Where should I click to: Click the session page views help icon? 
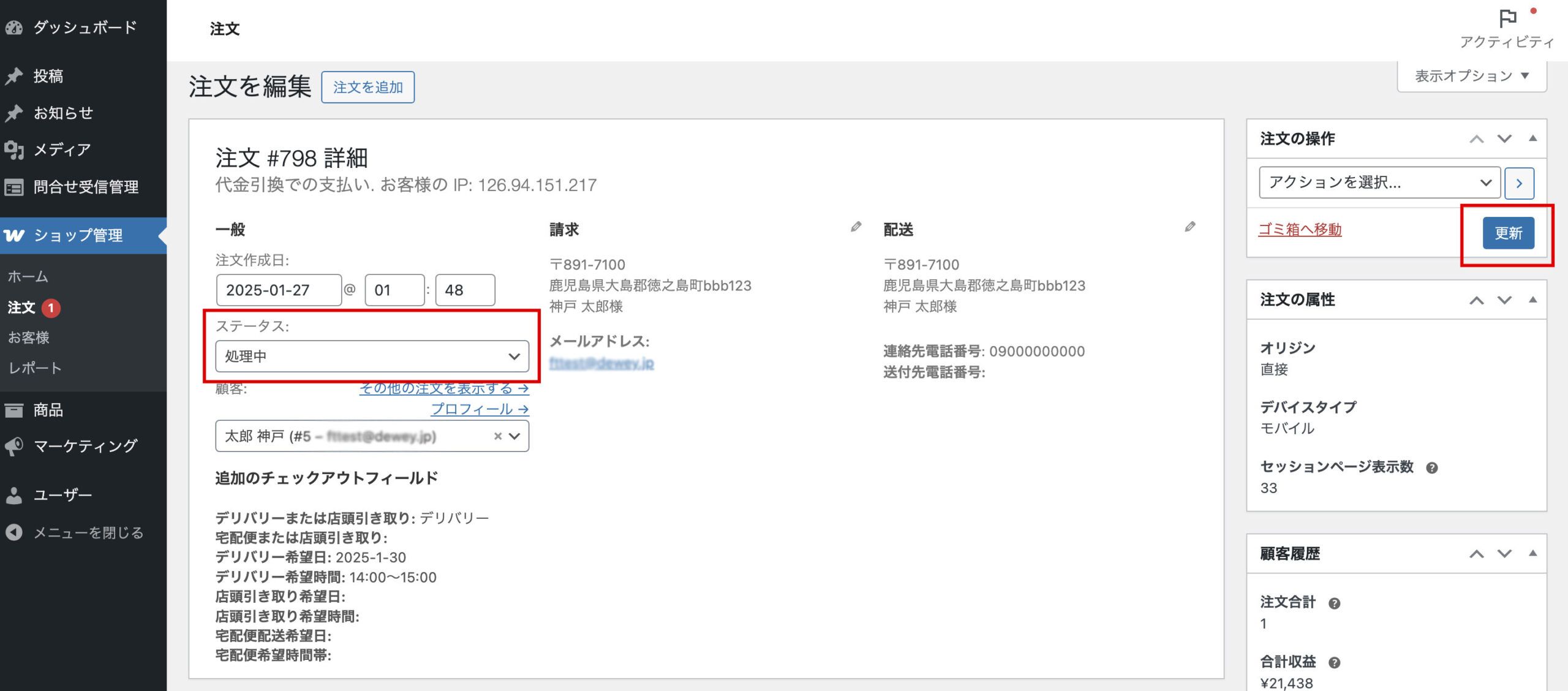point(1431,468)
